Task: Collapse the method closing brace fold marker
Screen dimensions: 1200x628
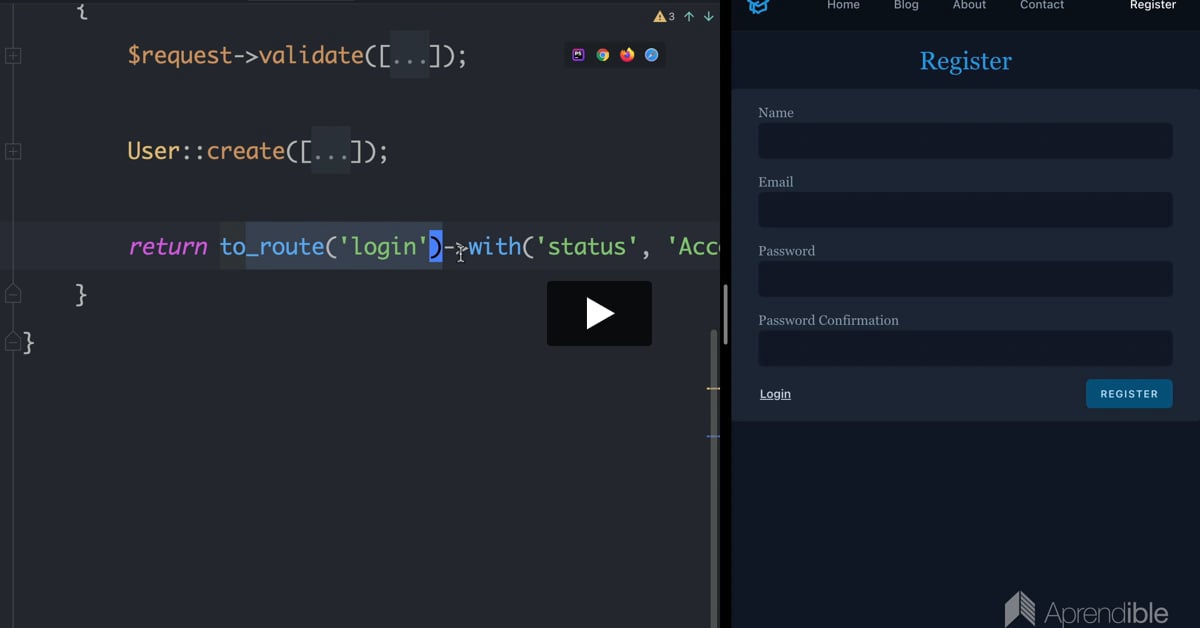Action: pos(13,294)
